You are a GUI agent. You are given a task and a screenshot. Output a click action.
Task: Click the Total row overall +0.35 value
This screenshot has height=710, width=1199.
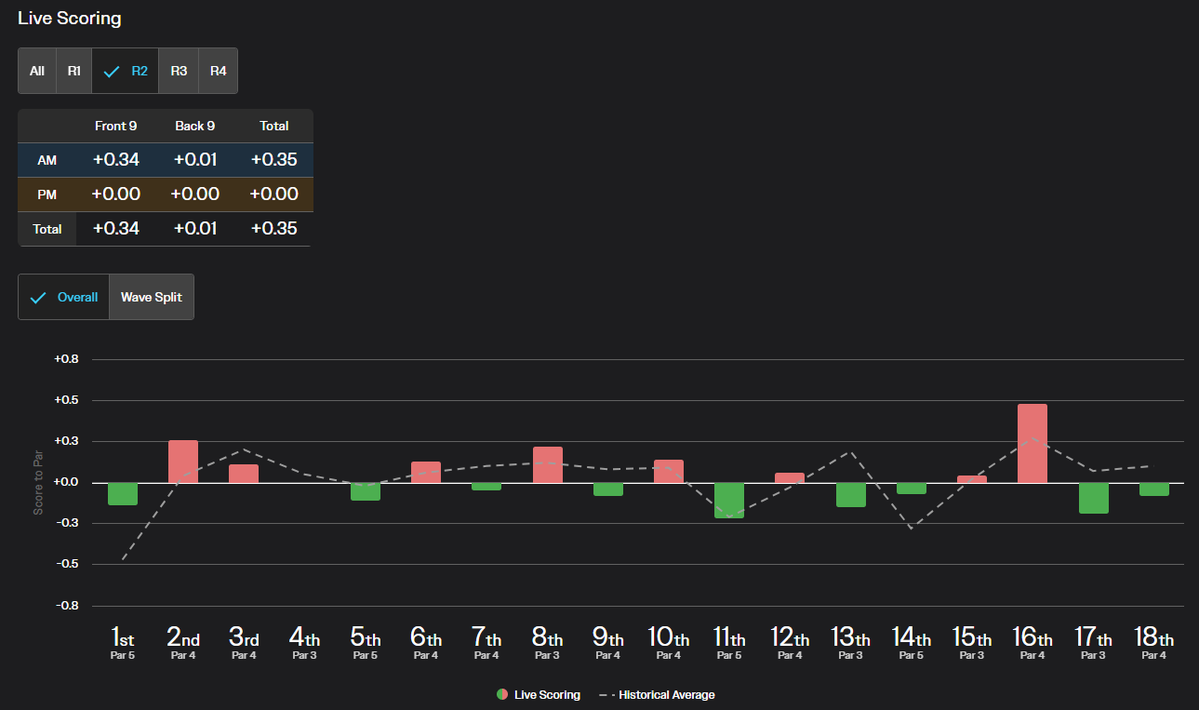(x=274, y=229)
